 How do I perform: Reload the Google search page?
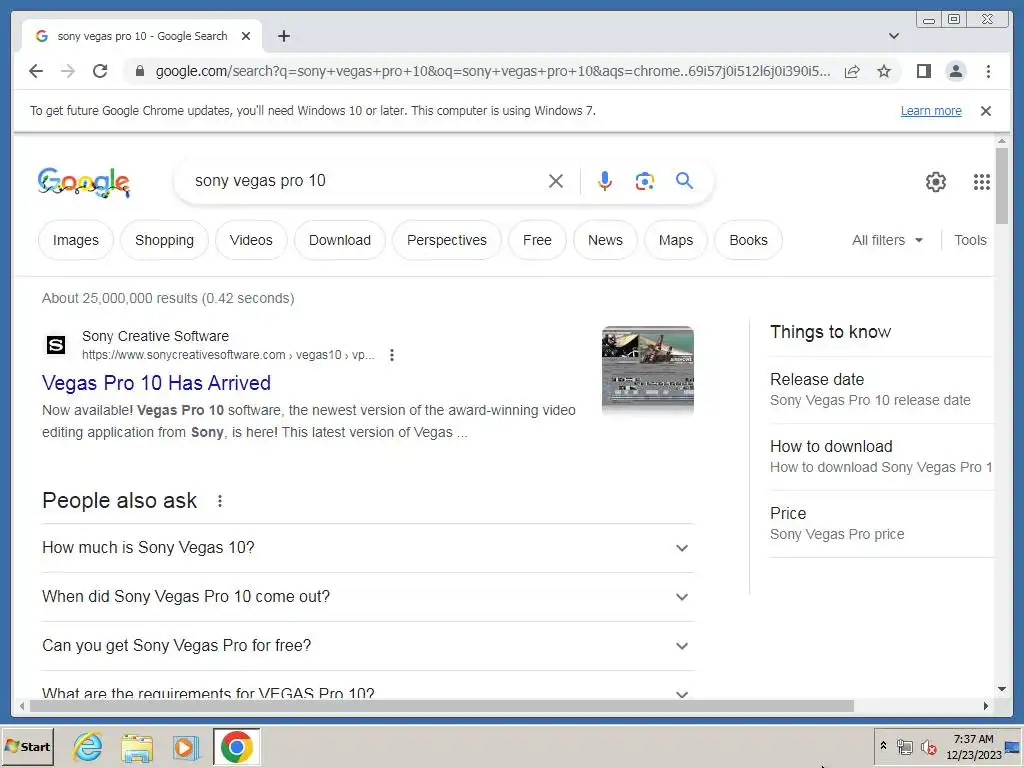(x=100, y=71)
